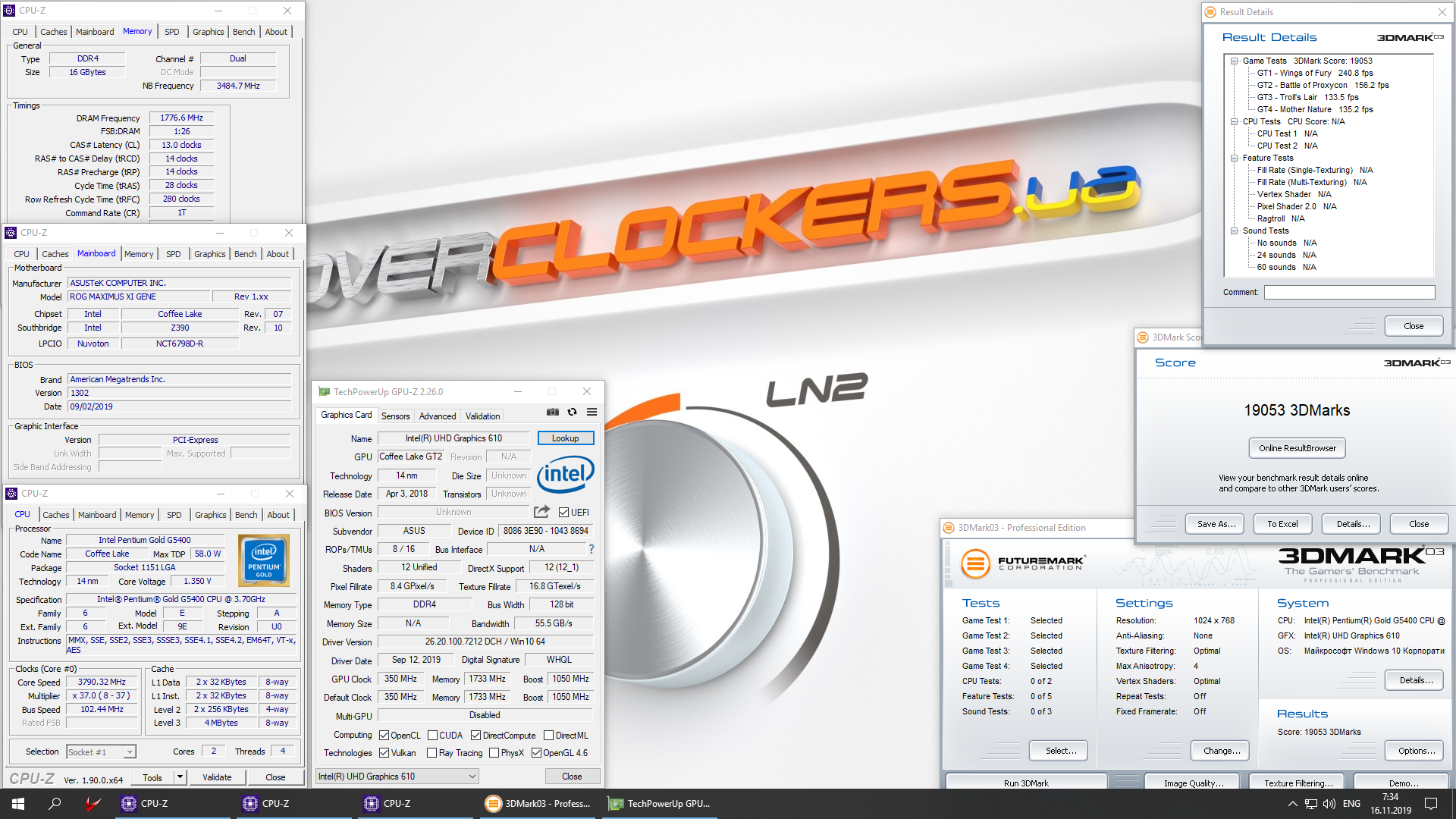The image size is (1456, 819).
Task: Select the GT4 - Mother Nature row
Action: click(1315, 109)
